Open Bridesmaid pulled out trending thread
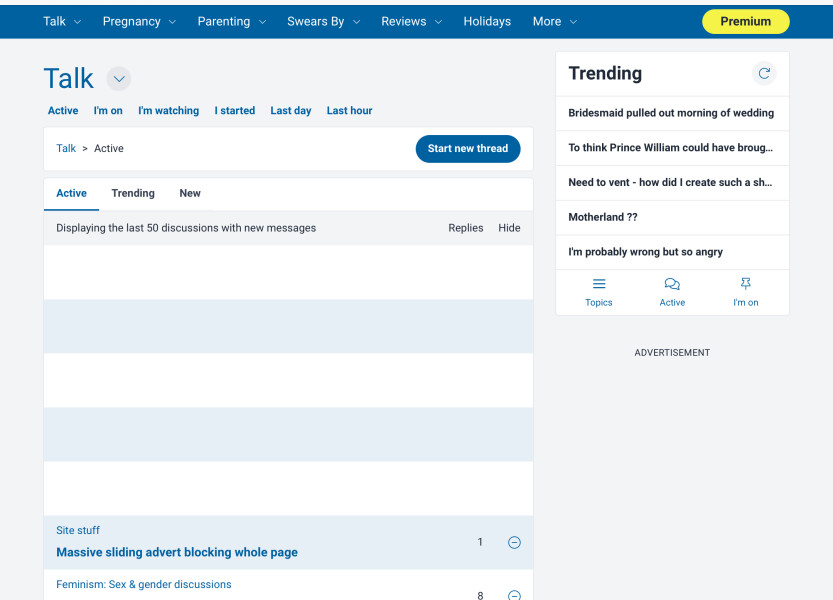 pos(671,113)
